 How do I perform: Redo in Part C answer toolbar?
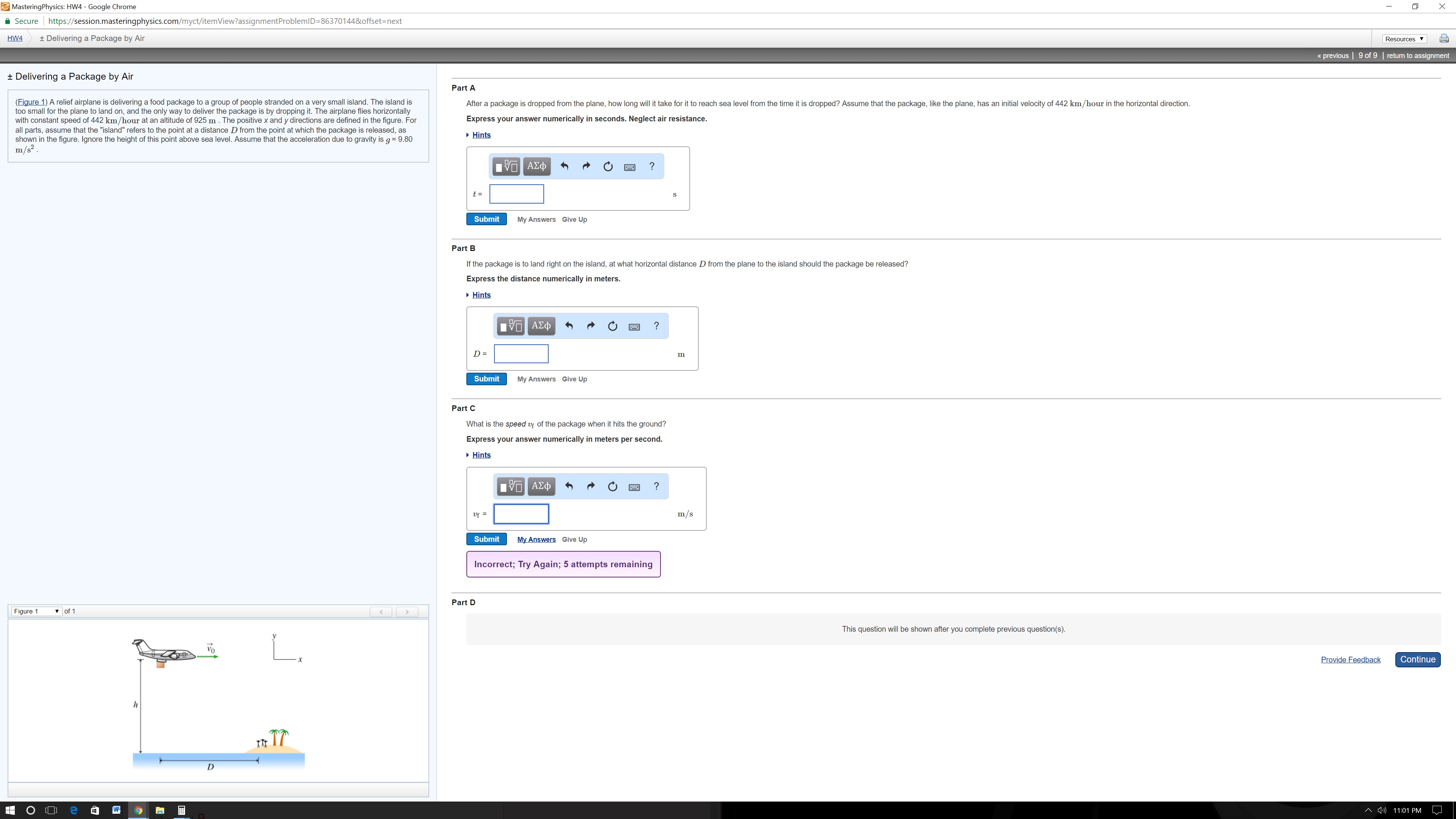591,486
